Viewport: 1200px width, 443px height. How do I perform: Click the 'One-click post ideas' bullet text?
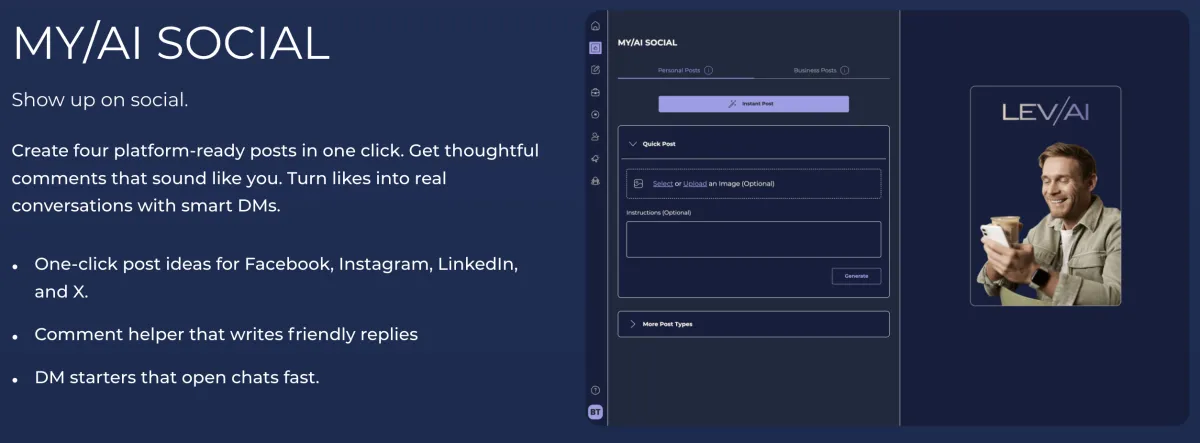pyautogui.click(x=276, y=278)
